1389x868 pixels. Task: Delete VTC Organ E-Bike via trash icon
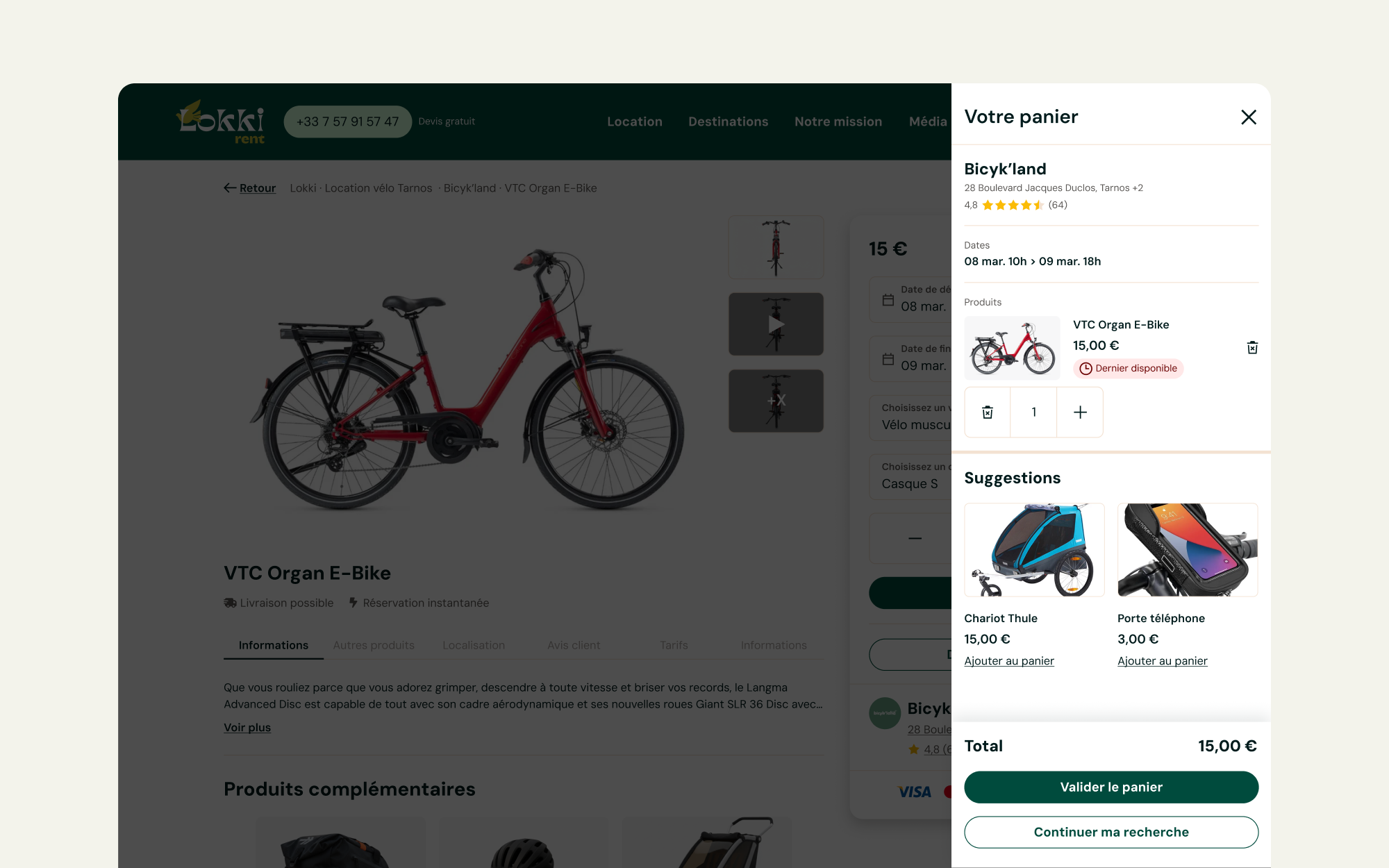pos(1252,347)
